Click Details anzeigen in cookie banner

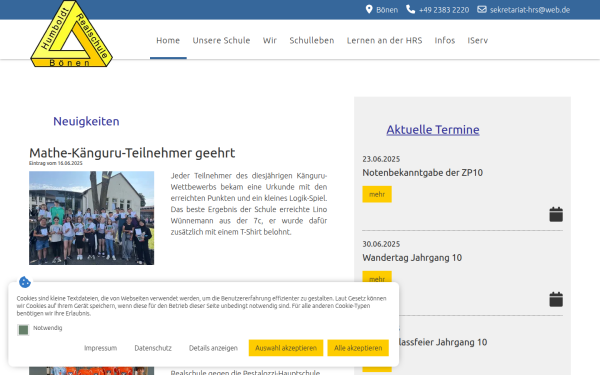point(213,348)
